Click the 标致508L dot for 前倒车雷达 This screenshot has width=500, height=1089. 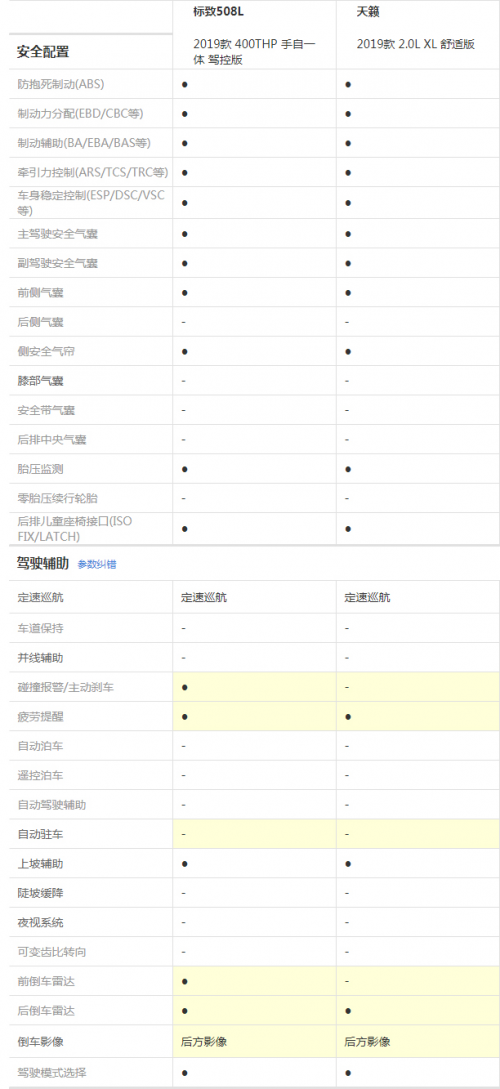point(185,981)
